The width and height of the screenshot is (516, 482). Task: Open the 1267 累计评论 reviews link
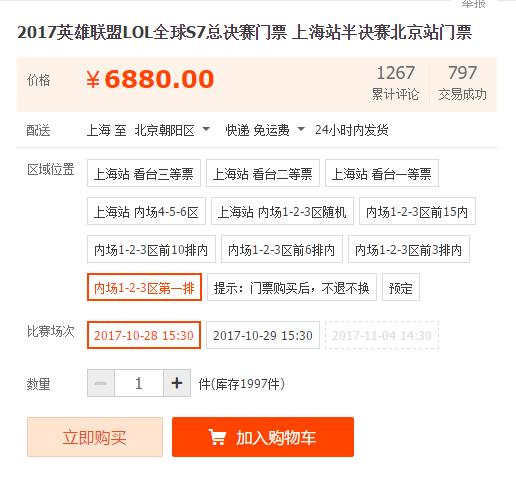pyautogui.click(x=395, y=83)
